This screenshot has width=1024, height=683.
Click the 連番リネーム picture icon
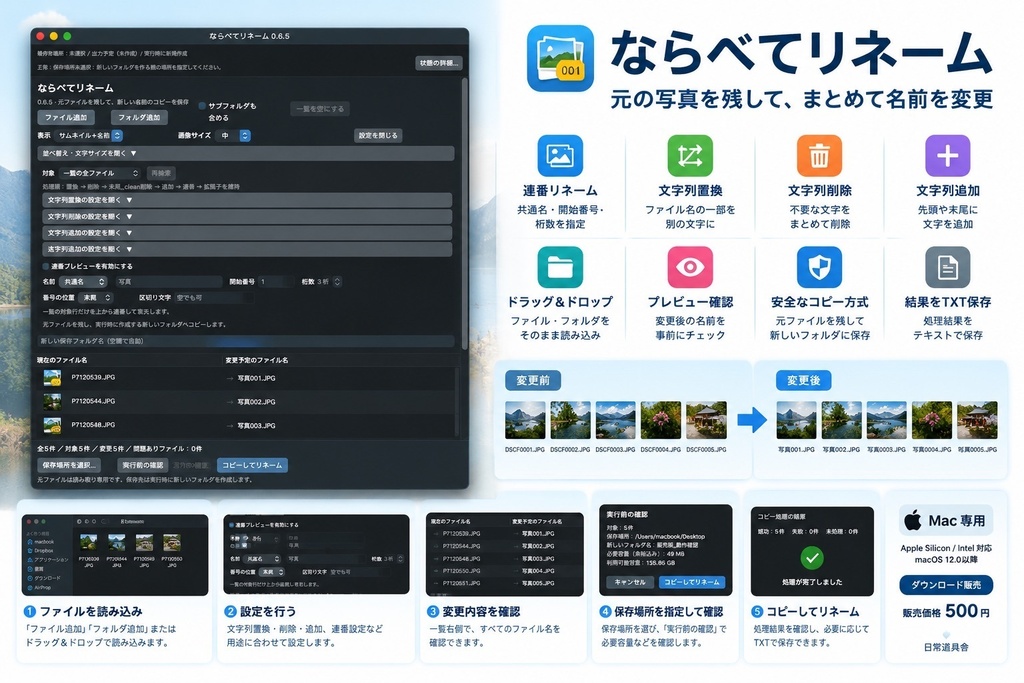[560, 155]
